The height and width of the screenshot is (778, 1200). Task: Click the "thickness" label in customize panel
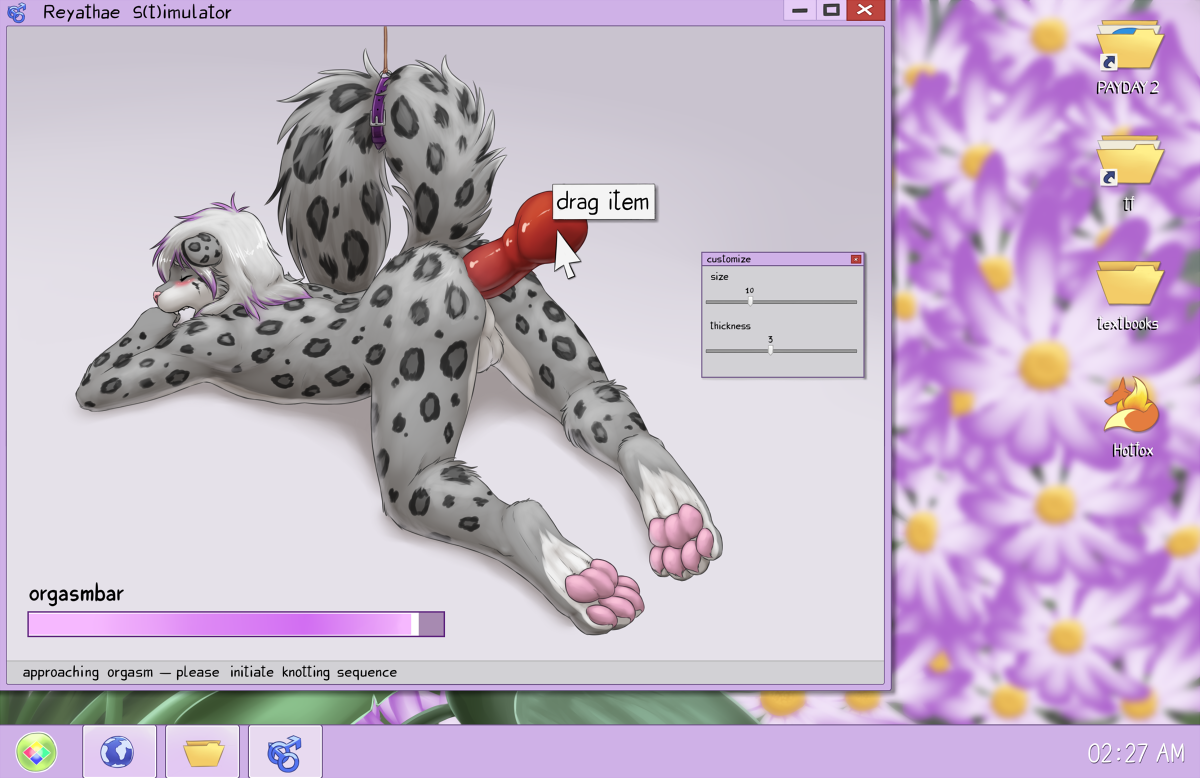[730, 326]
